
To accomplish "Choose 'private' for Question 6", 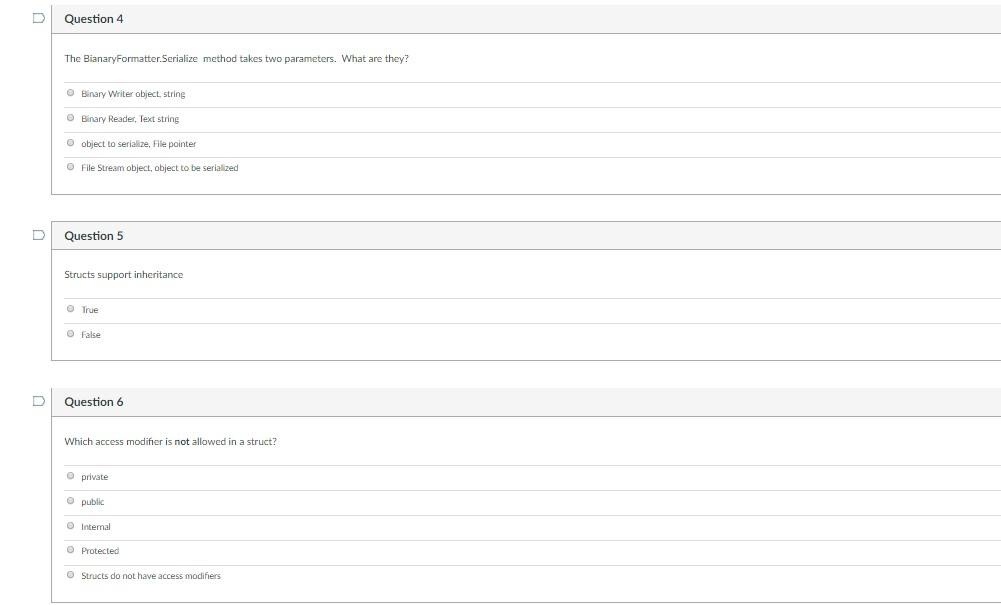I will coord(70,476).
